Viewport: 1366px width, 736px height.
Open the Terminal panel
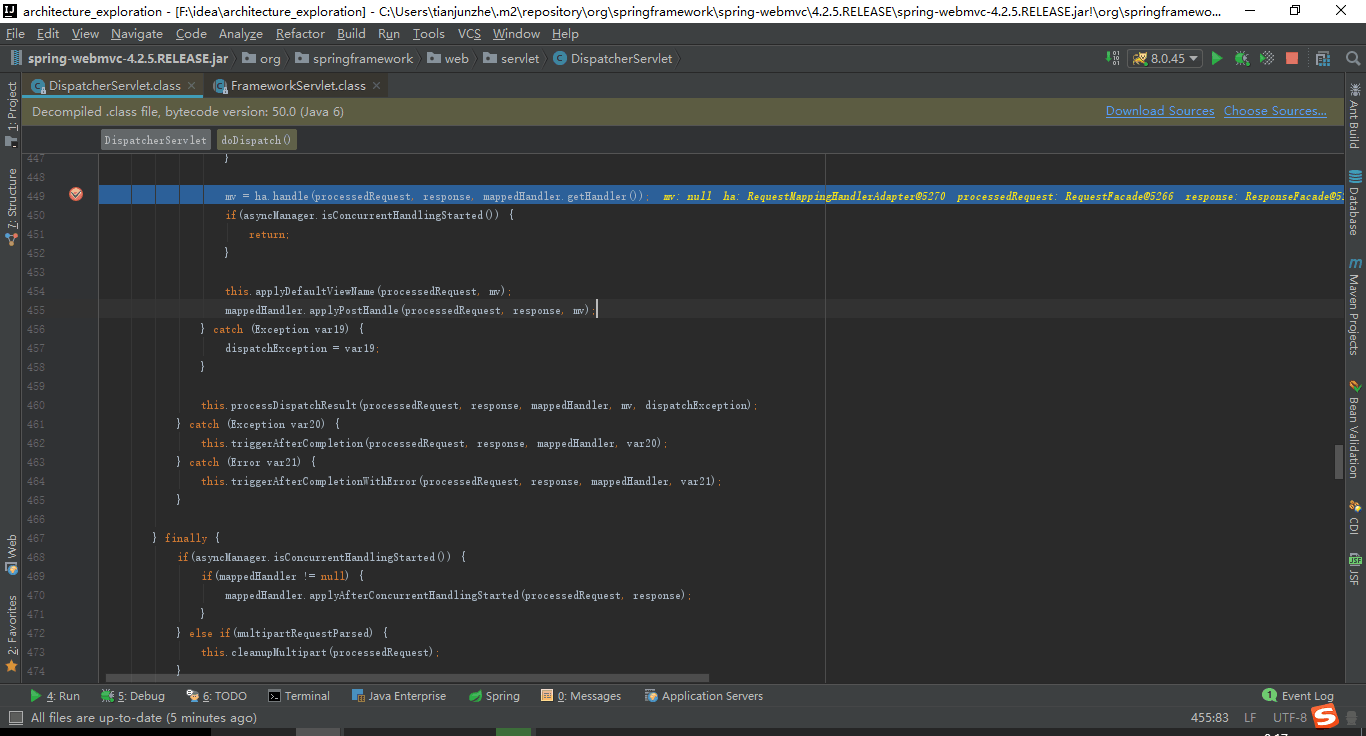click(x=299, y=695)
